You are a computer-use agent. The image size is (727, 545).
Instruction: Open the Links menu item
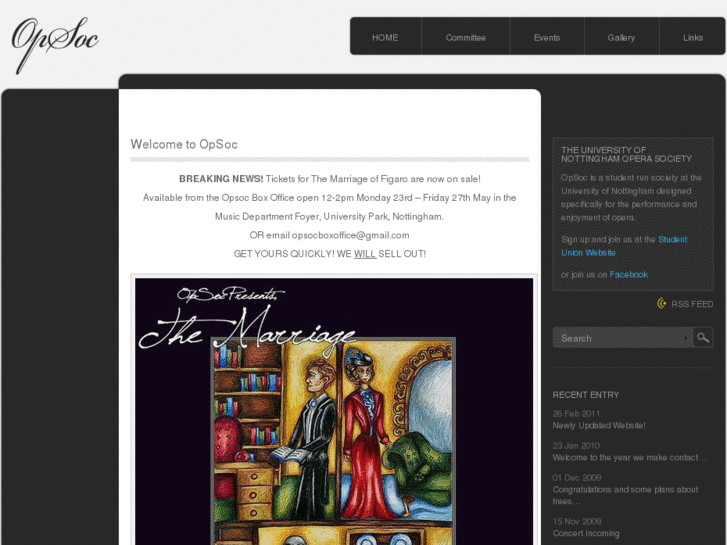pos(693,38)
